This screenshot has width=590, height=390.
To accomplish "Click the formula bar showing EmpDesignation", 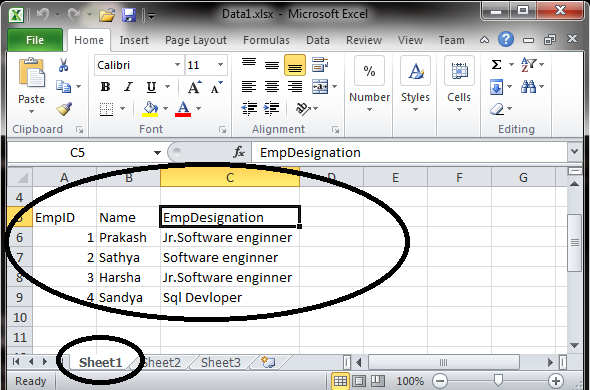I will [410, 152].
